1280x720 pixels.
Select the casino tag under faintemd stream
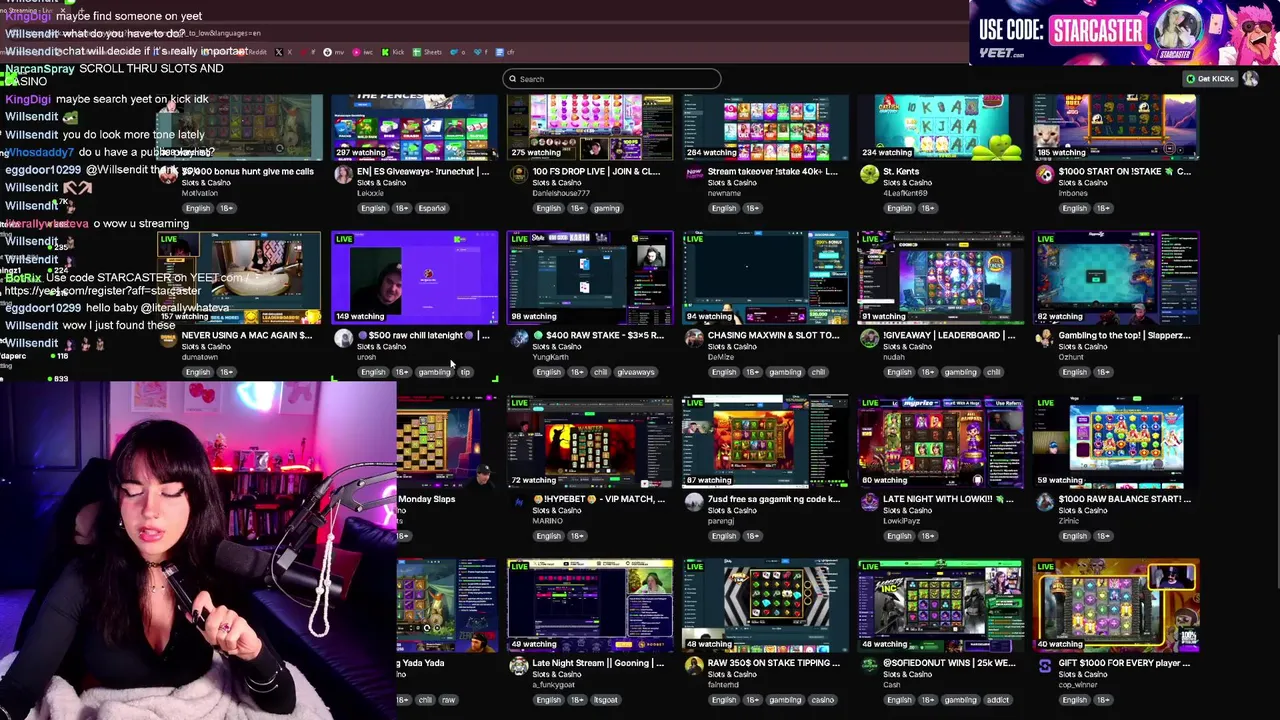pyautogui.click(x=822, y=700)
